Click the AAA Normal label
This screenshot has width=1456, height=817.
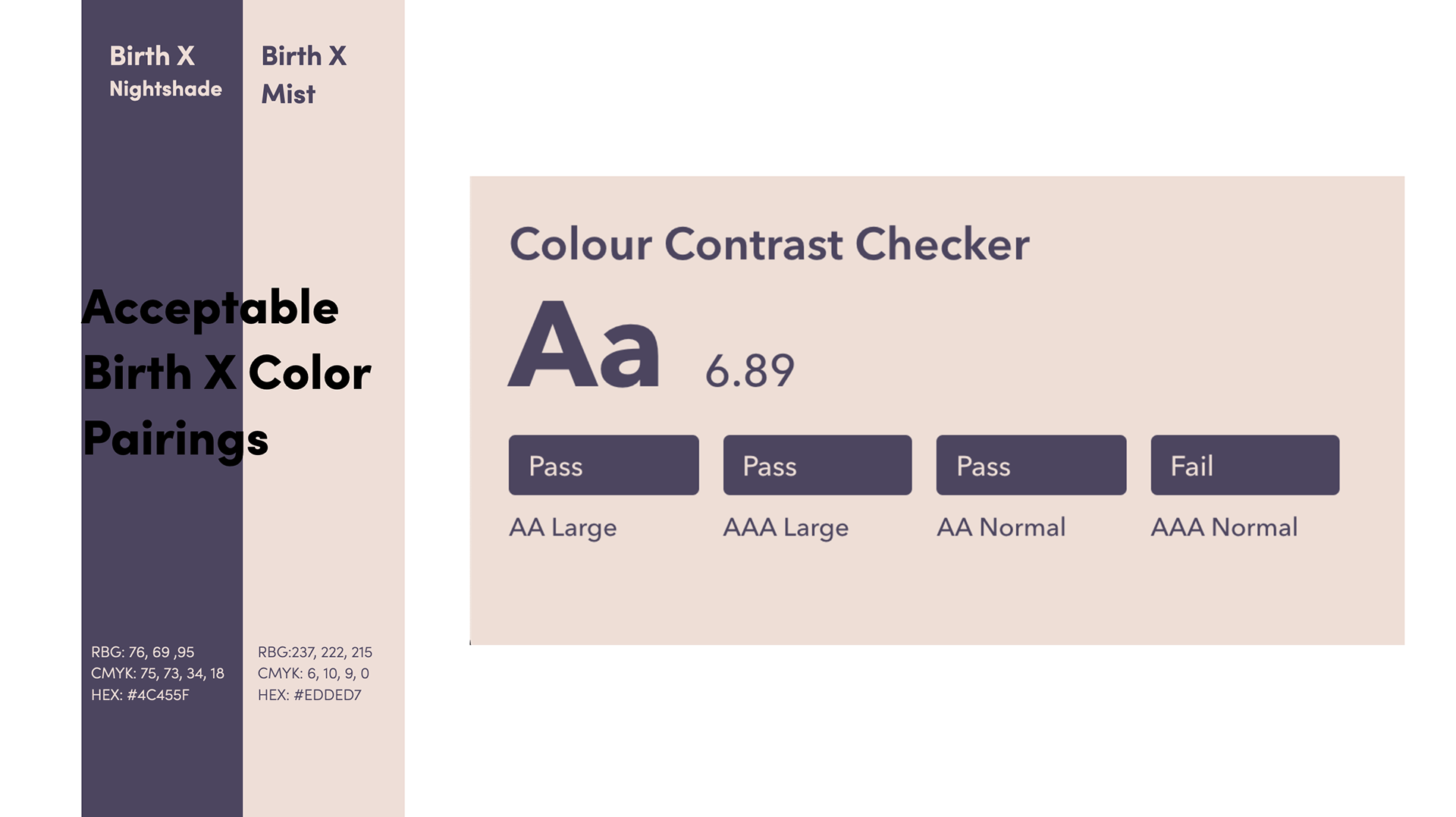[x=1224, y=526]
